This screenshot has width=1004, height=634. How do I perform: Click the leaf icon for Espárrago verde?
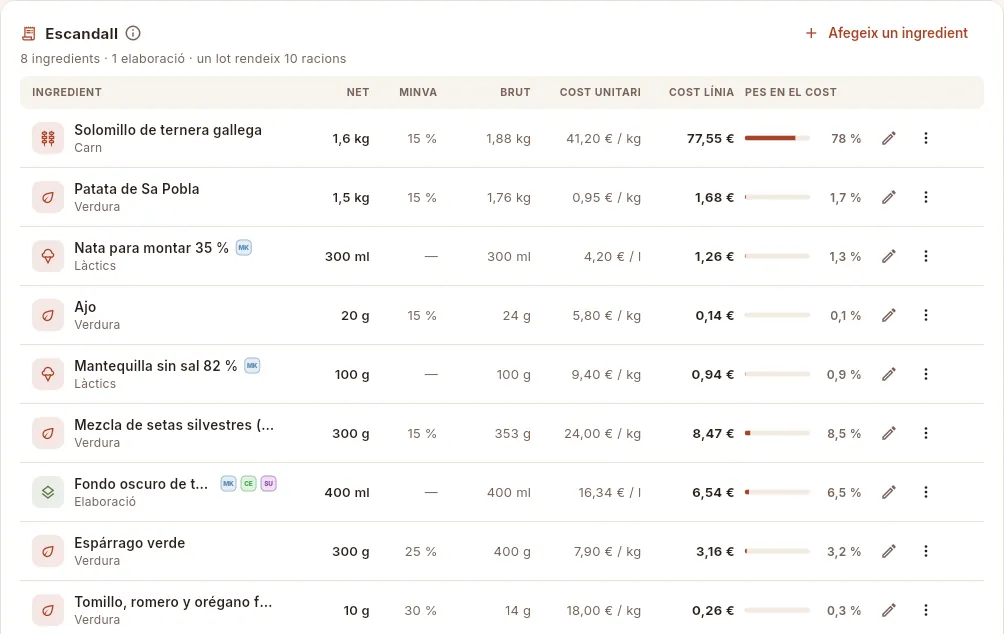pyautogui.click(x=48, y=551)
